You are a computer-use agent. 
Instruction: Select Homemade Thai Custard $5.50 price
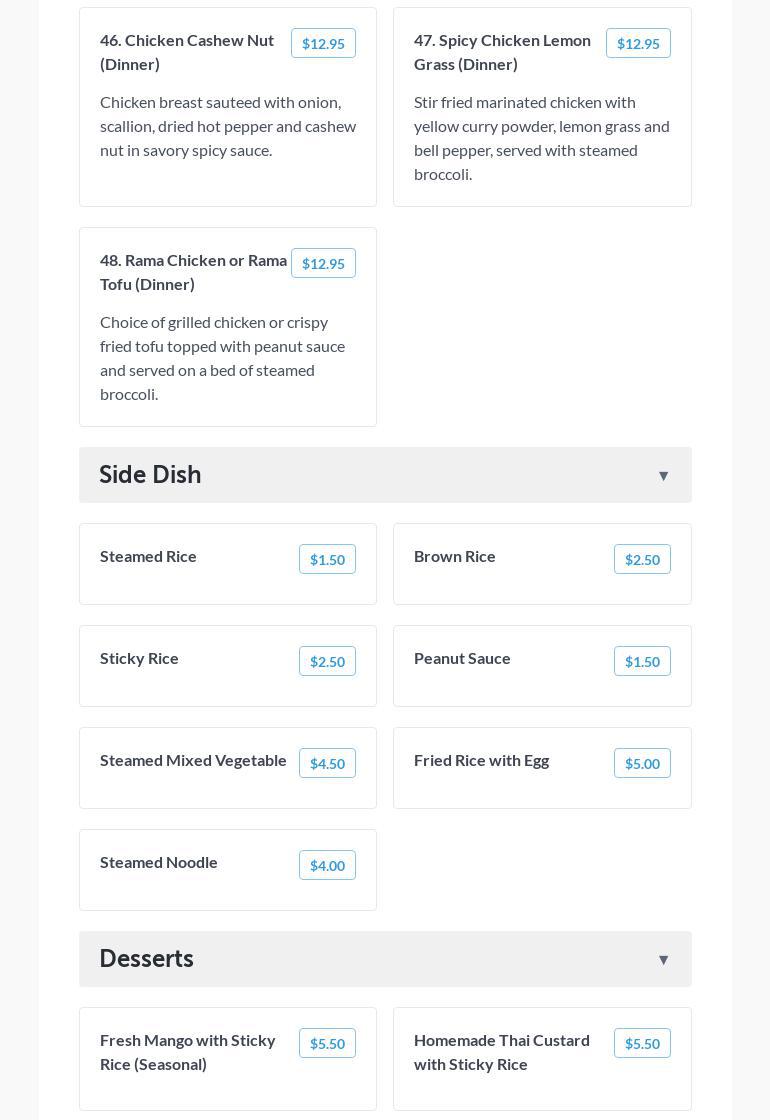pos(642,1044)
